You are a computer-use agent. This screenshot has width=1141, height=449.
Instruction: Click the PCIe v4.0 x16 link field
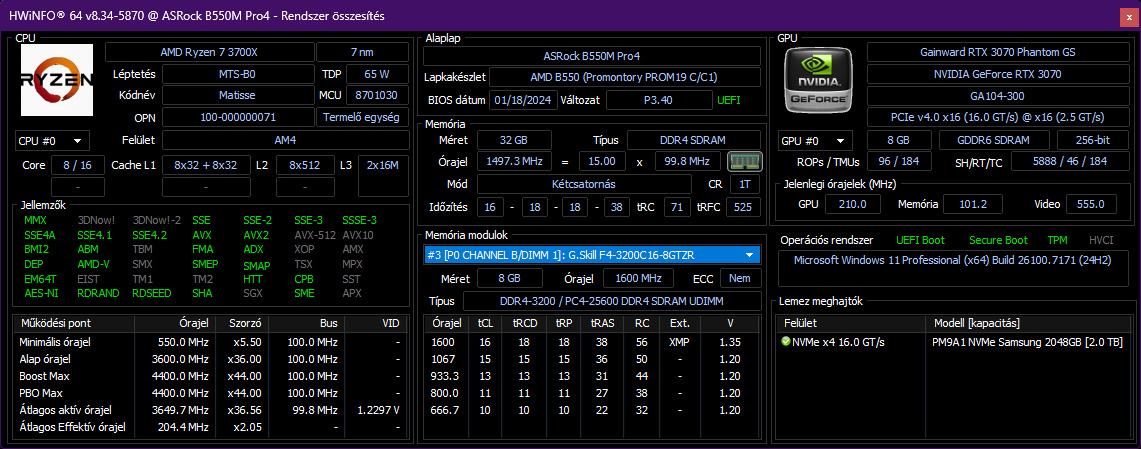pos(997,117)
